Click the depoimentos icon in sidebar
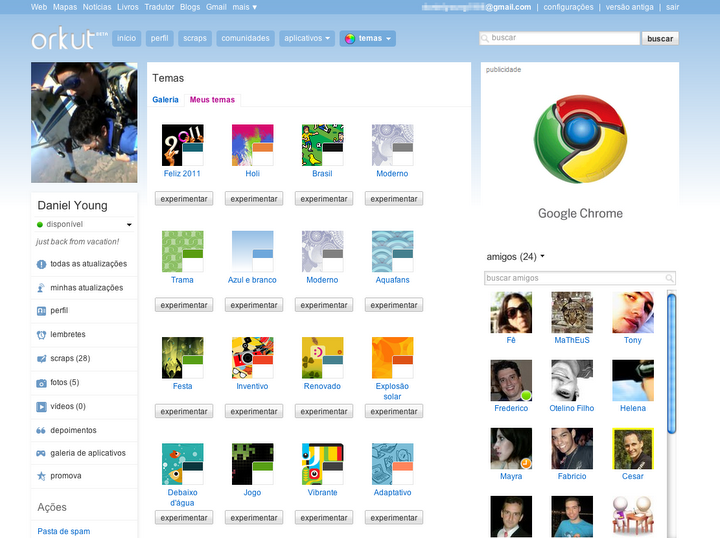The image size is (720, 538). tap(41, 431)
